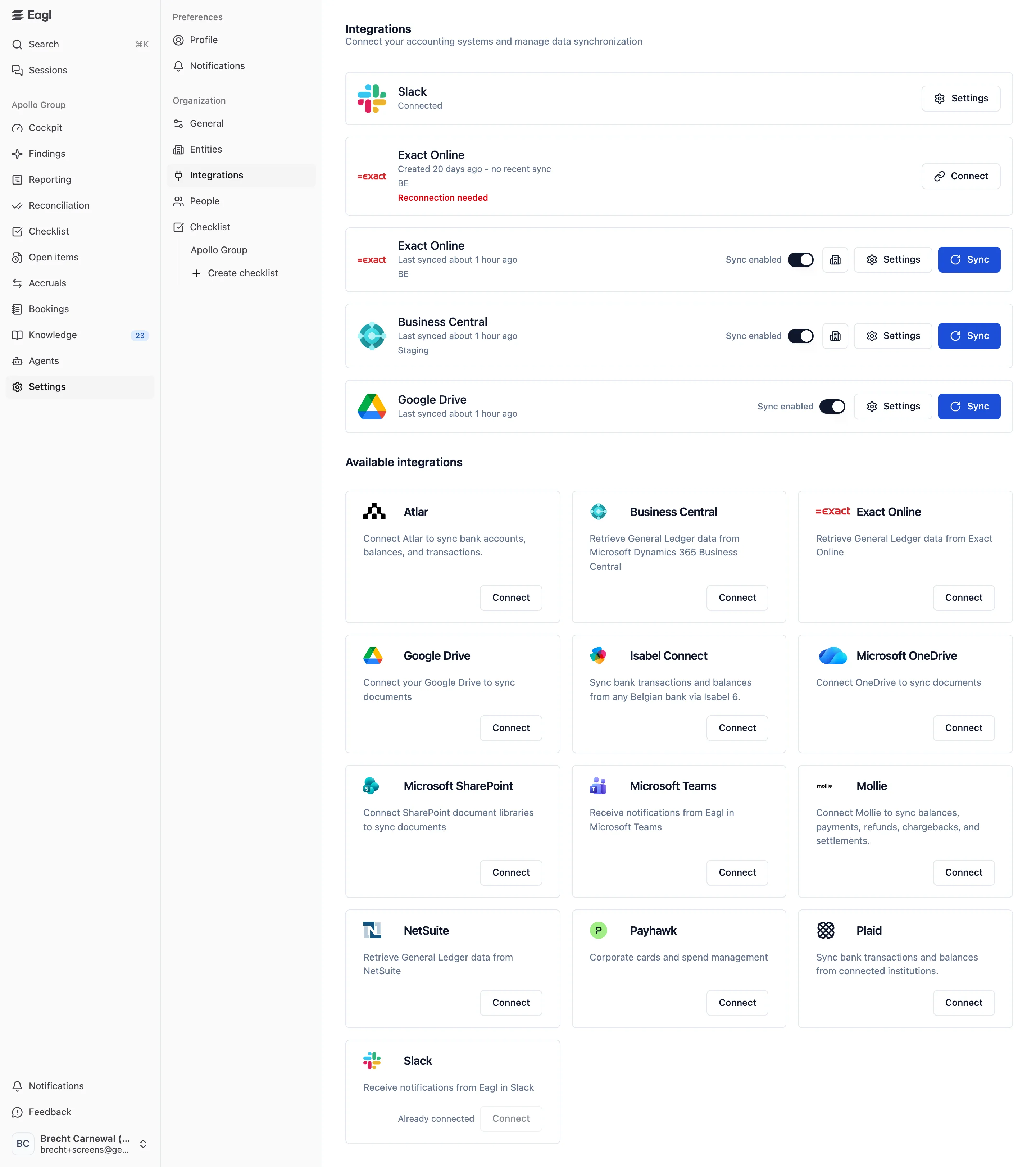Open Feedback in sidebar
This screenshot has height=1167, width=1036.
(81, 1112)
